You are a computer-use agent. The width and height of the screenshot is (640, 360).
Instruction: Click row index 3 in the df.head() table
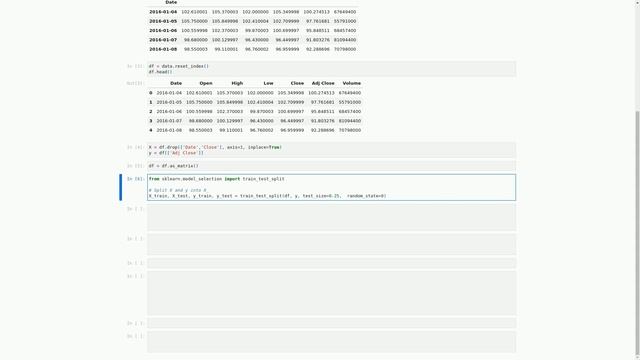tap(151, 121)
